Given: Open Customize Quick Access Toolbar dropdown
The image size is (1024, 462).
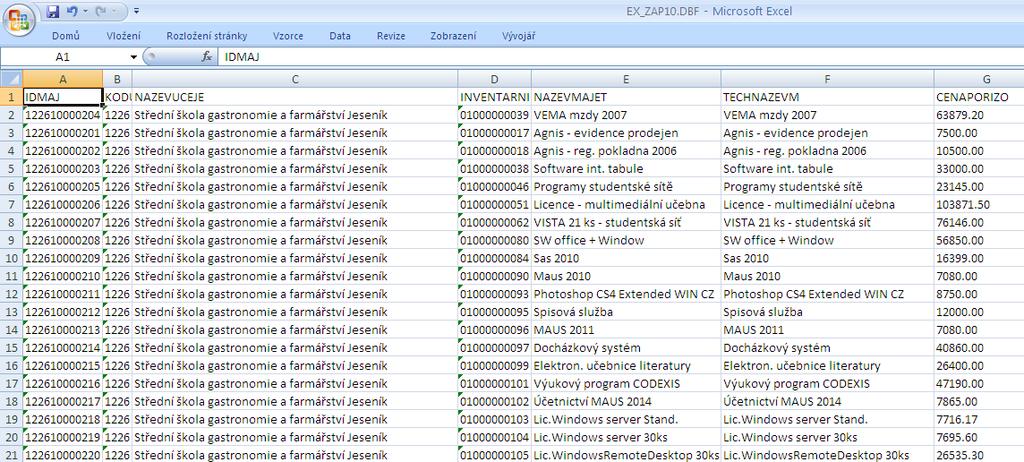Looking at the screenshot, I should (136, 11).
